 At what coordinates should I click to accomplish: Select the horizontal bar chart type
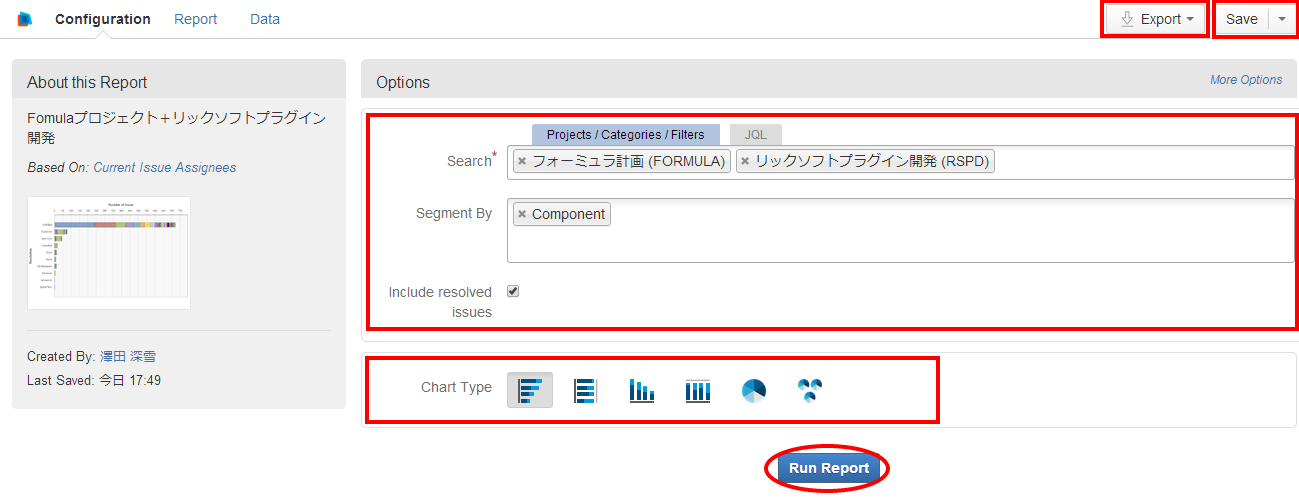coord(530,390)
